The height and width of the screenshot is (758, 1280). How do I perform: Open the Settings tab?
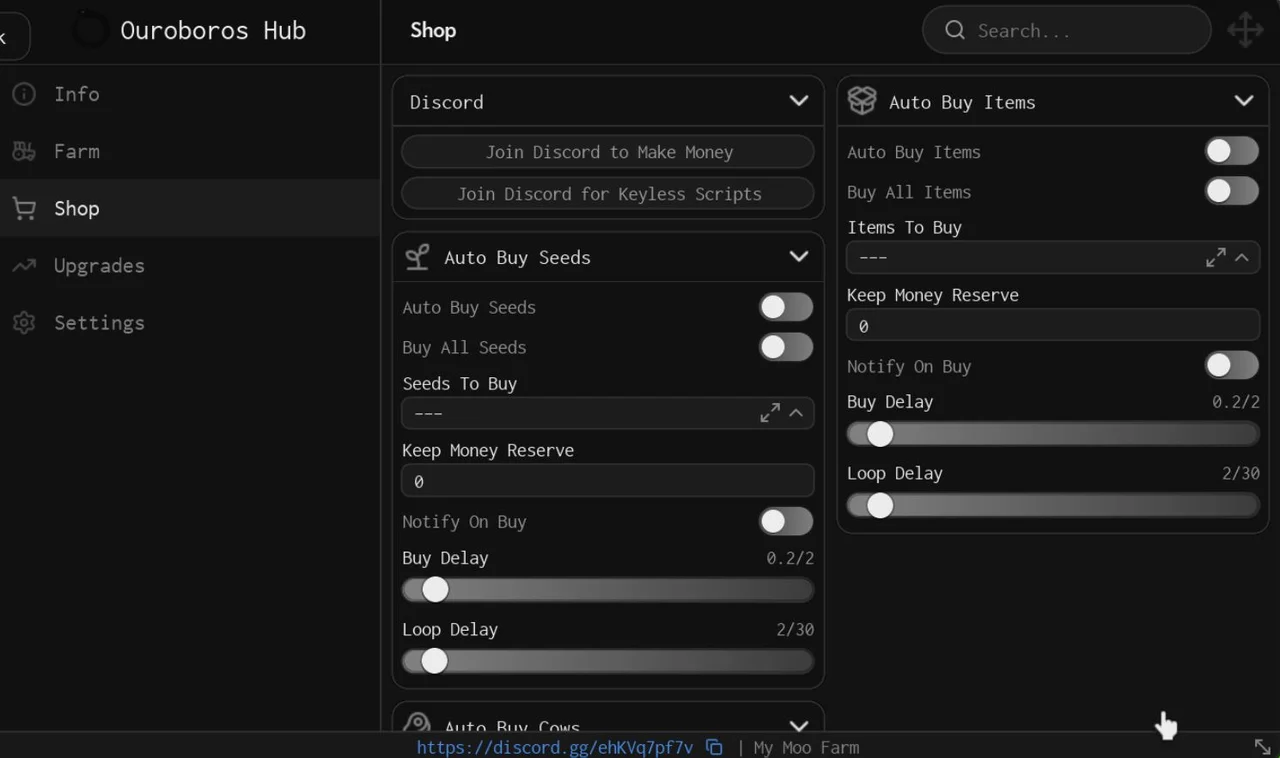(x=190, y=323)
